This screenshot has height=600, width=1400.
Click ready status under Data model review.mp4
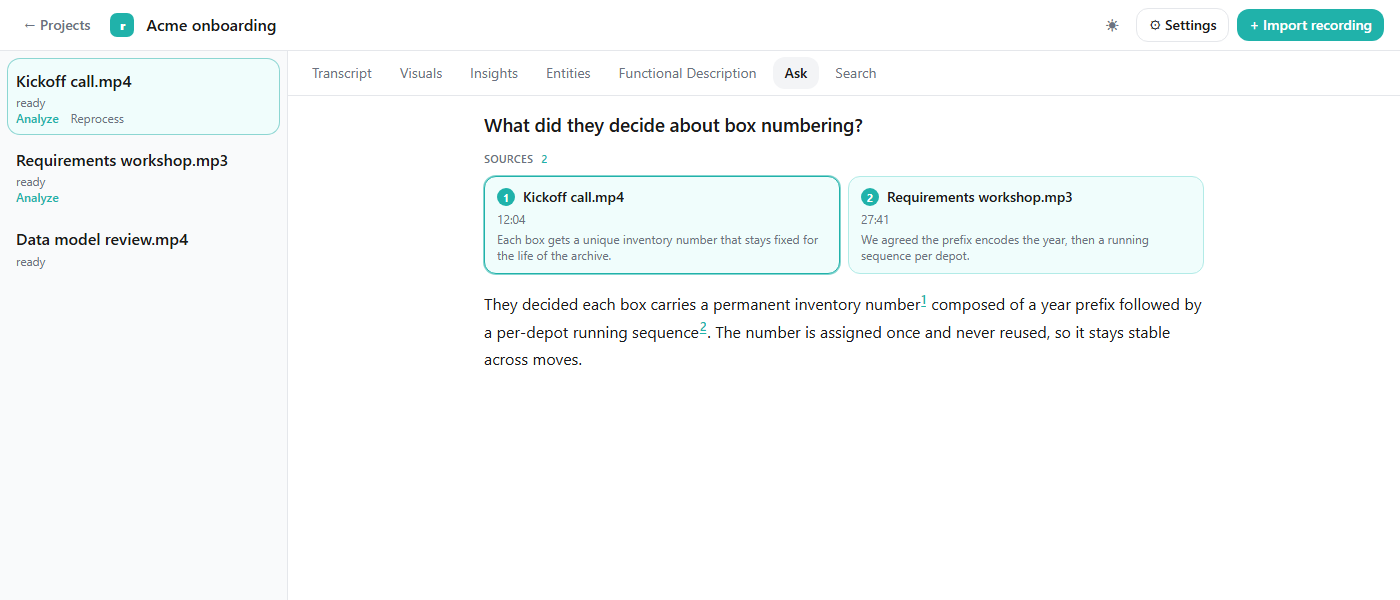(x=31, y=262)
